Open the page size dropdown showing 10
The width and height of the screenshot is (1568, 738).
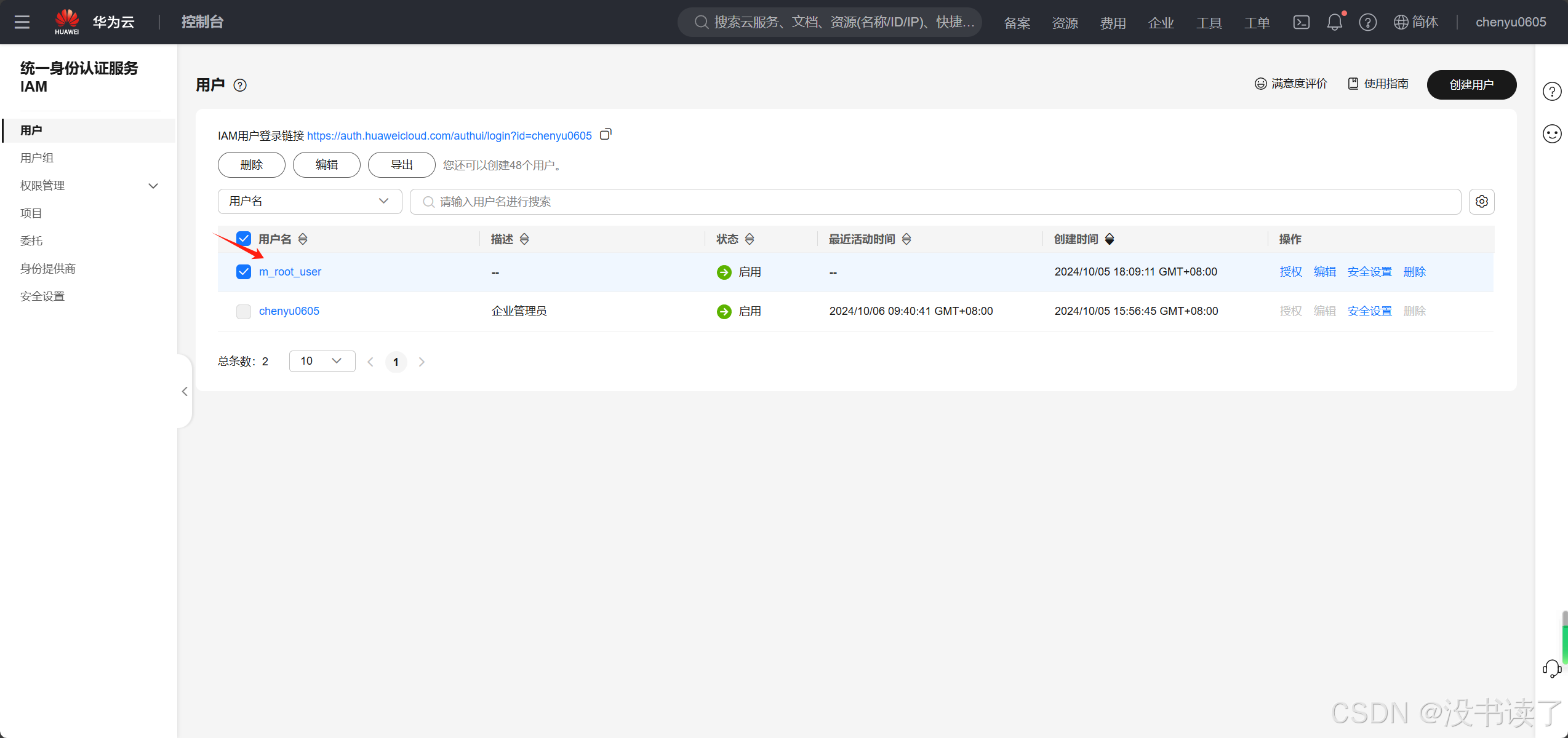pos(322,362)
